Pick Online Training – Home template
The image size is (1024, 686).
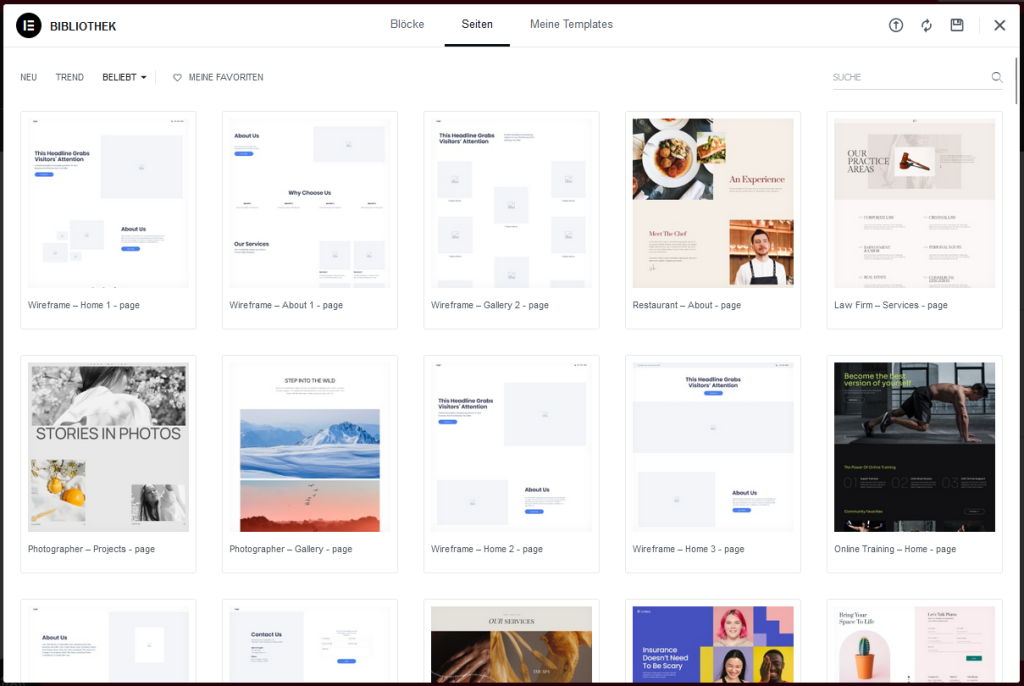914,447
